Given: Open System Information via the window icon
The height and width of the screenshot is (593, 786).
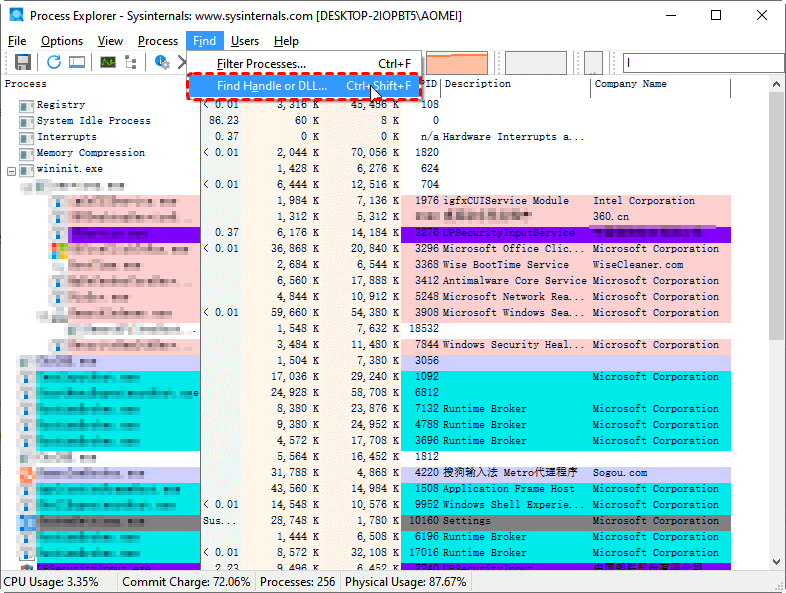Looking at the screenshot, I should [x=77, y=62].
